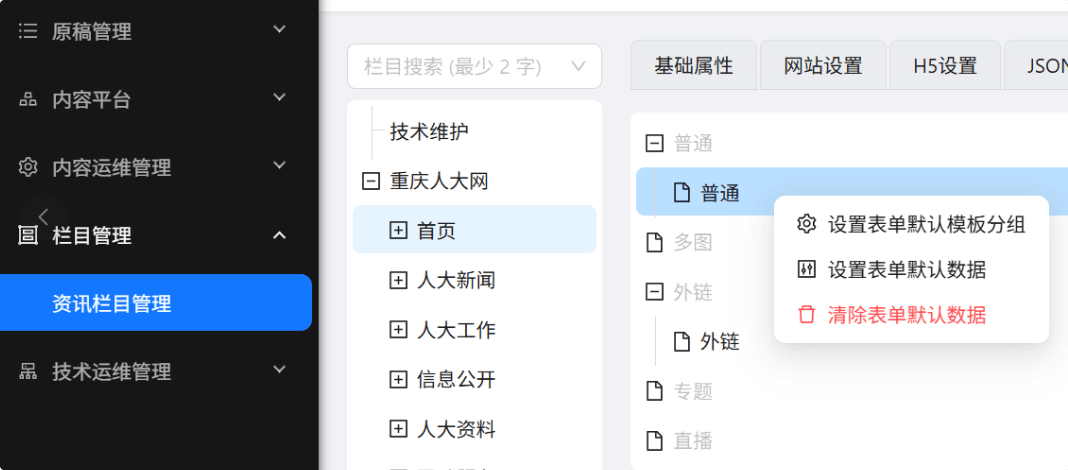
Task: Expand the 信息公开 tree node
Action: click(x=398, y=380)
